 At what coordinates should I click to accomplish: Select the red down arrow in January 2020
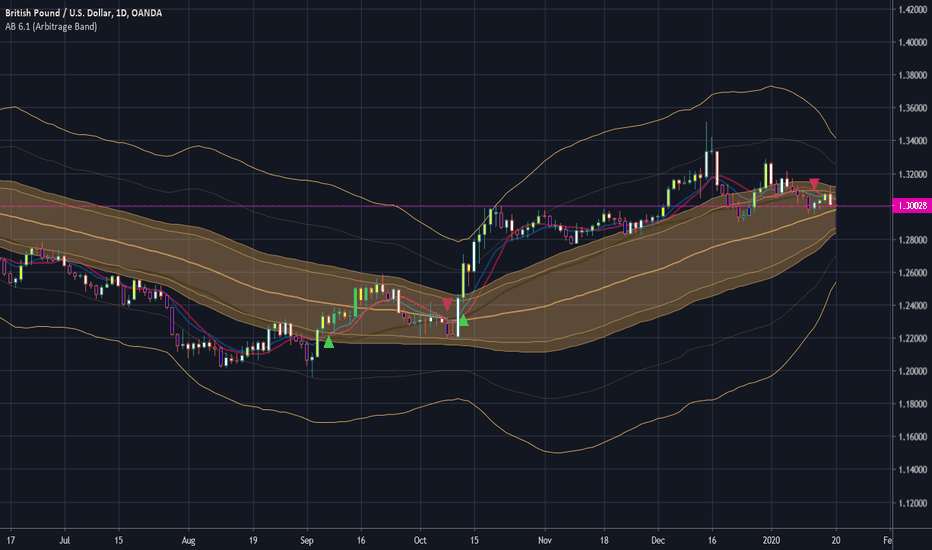click(x=815, y=184)
